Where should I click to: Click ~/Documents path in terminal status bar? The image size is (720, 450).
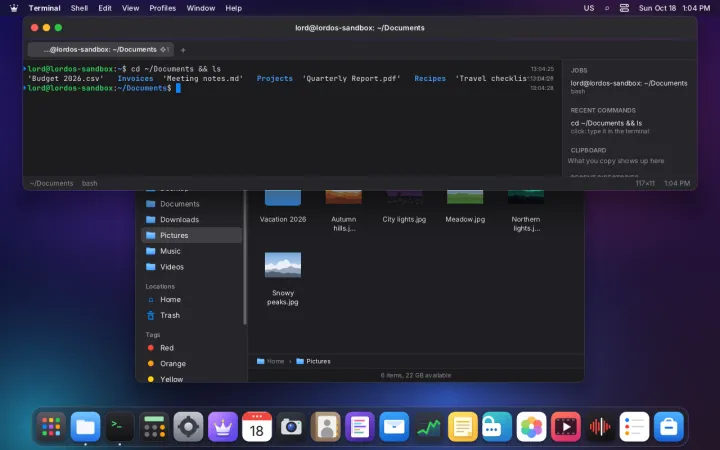click(x=51, y=183)
